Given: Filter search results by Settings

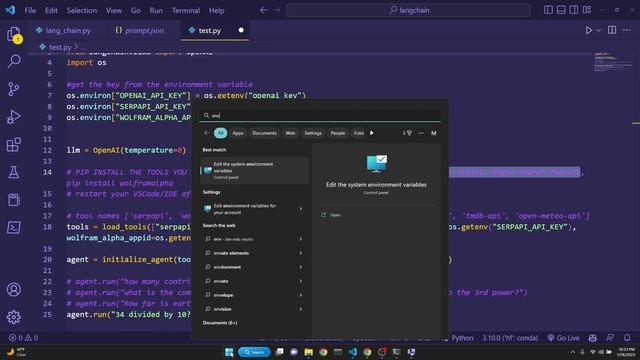Looking at the screenshot, I should 313,133.
